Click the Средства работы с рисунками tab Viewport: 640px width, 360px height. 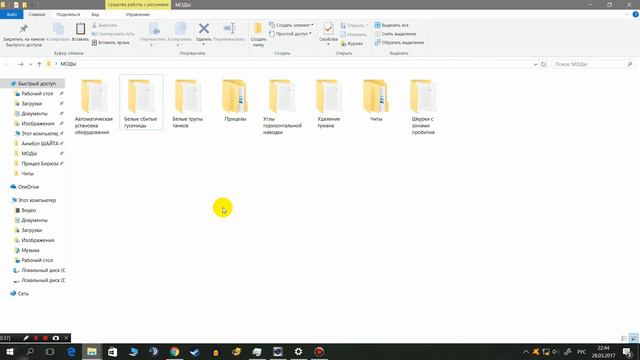138,4
